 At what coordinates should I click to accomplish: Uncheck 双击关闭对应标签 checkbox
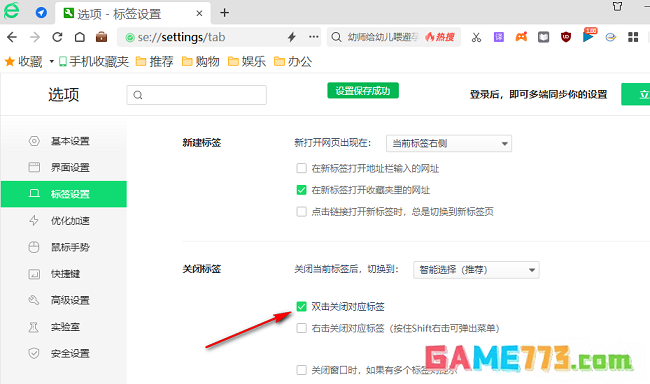point(301,306)
